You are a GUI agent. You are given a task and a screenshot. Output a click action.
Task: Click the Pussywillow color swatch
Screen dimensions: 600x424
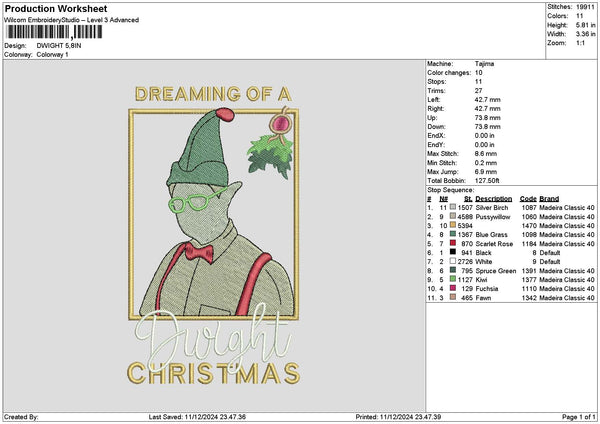click(453, 216)
